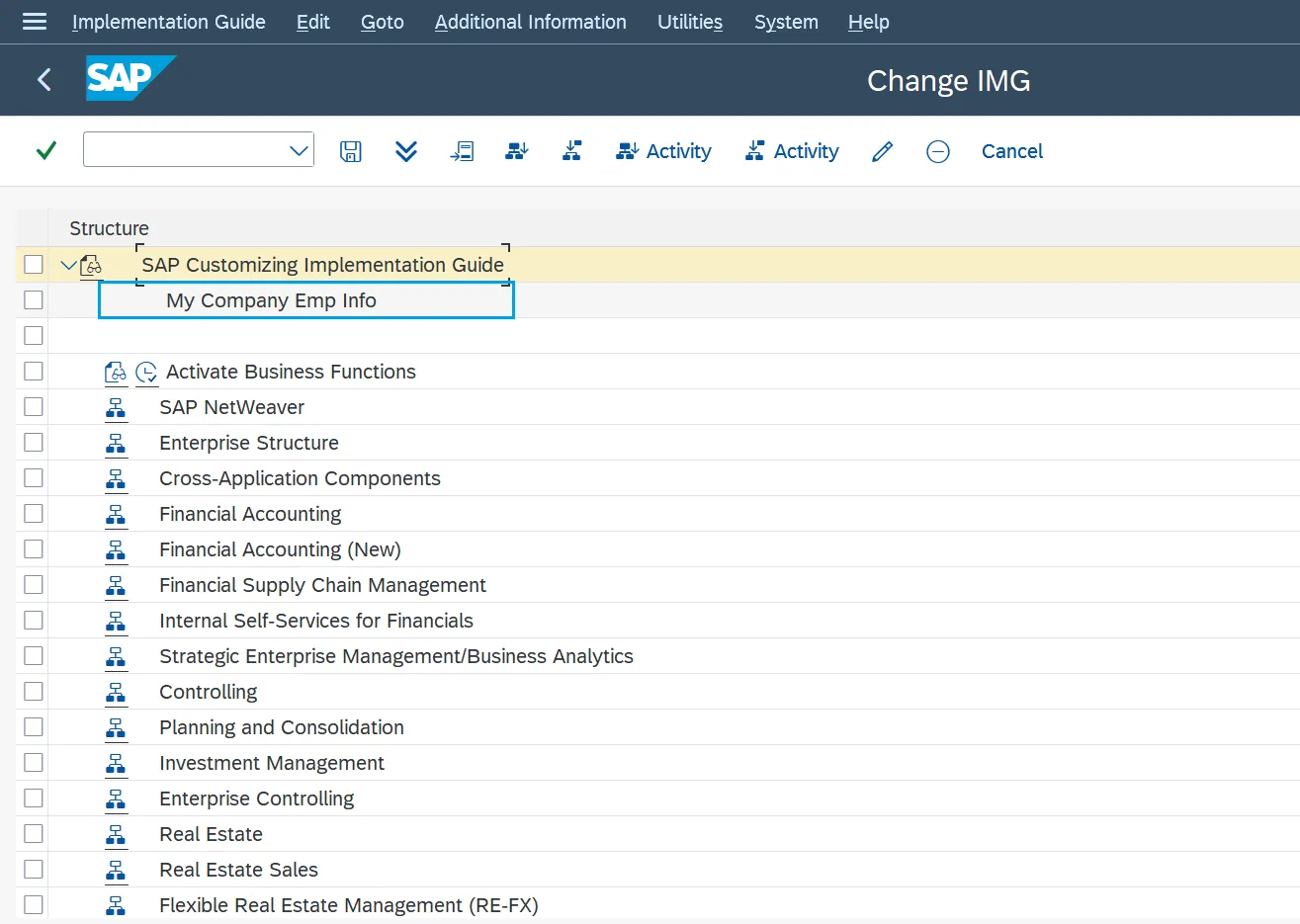
Task: Open the Goto menu
Action: [382, 21]
